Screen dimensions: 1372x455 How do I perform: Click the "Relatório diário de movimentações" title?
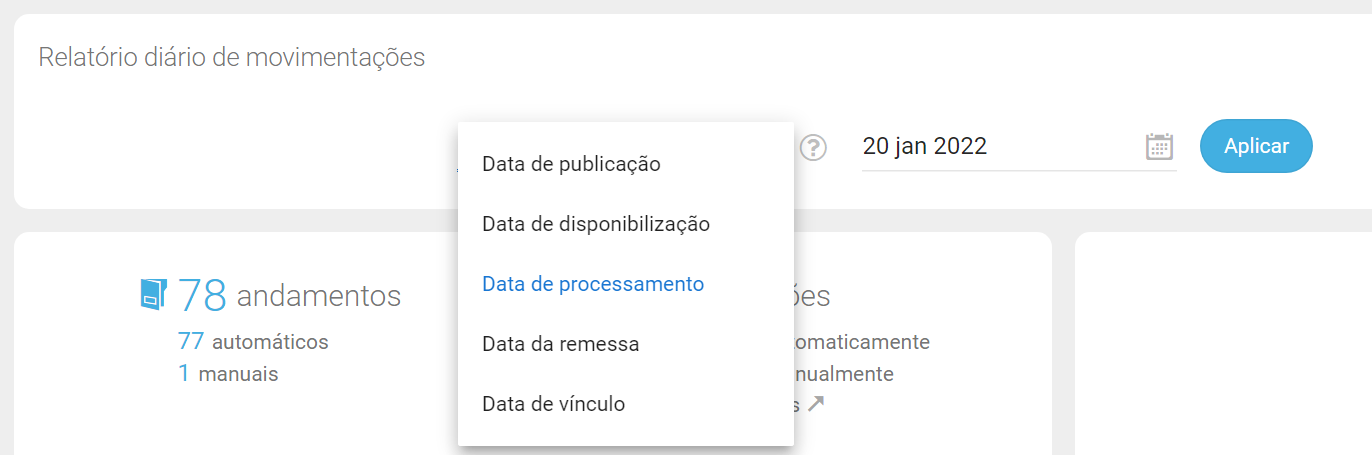click(232, 57)
